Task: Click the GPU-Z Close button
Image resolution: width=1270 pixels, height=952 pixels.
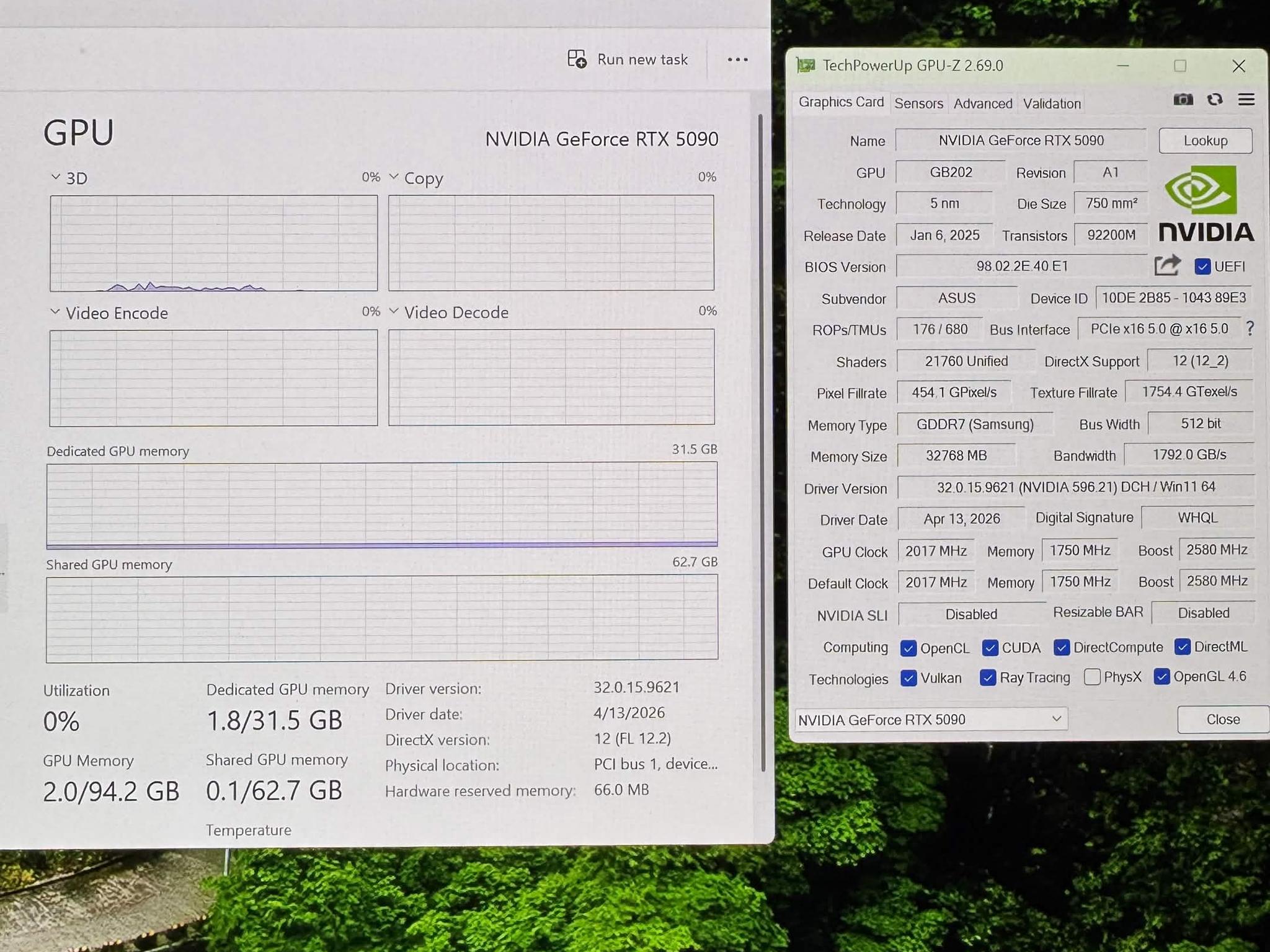Action: pos(1223,720)
